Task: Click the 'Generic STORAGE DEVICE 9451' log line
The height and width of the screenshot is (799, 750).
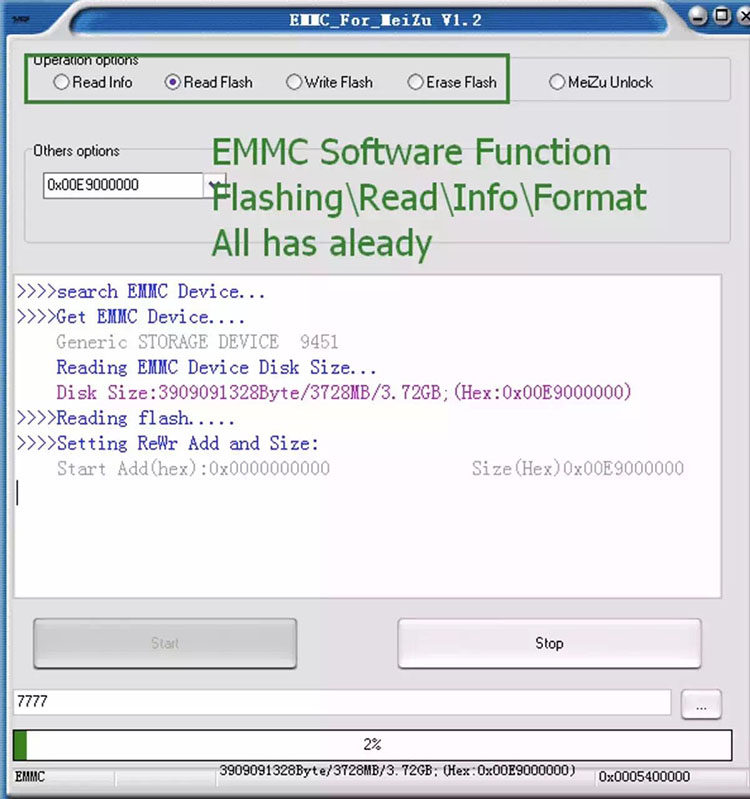Action: tap(197, 342)
